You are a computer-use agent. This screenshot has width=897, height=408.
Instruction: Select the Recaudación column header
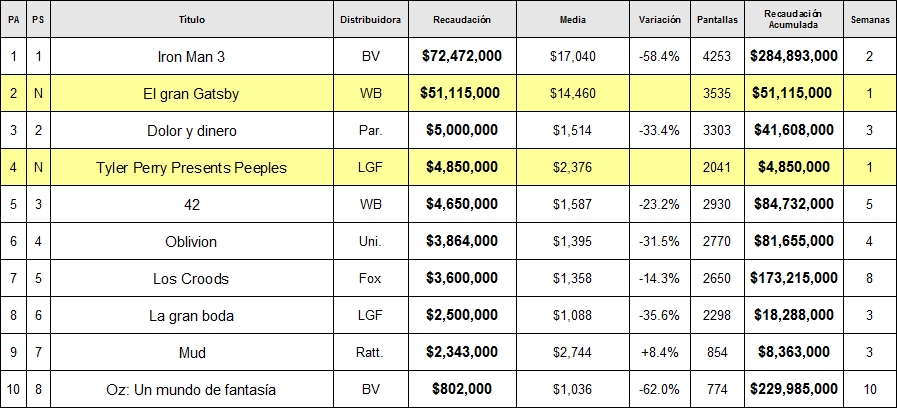[462, 19]
